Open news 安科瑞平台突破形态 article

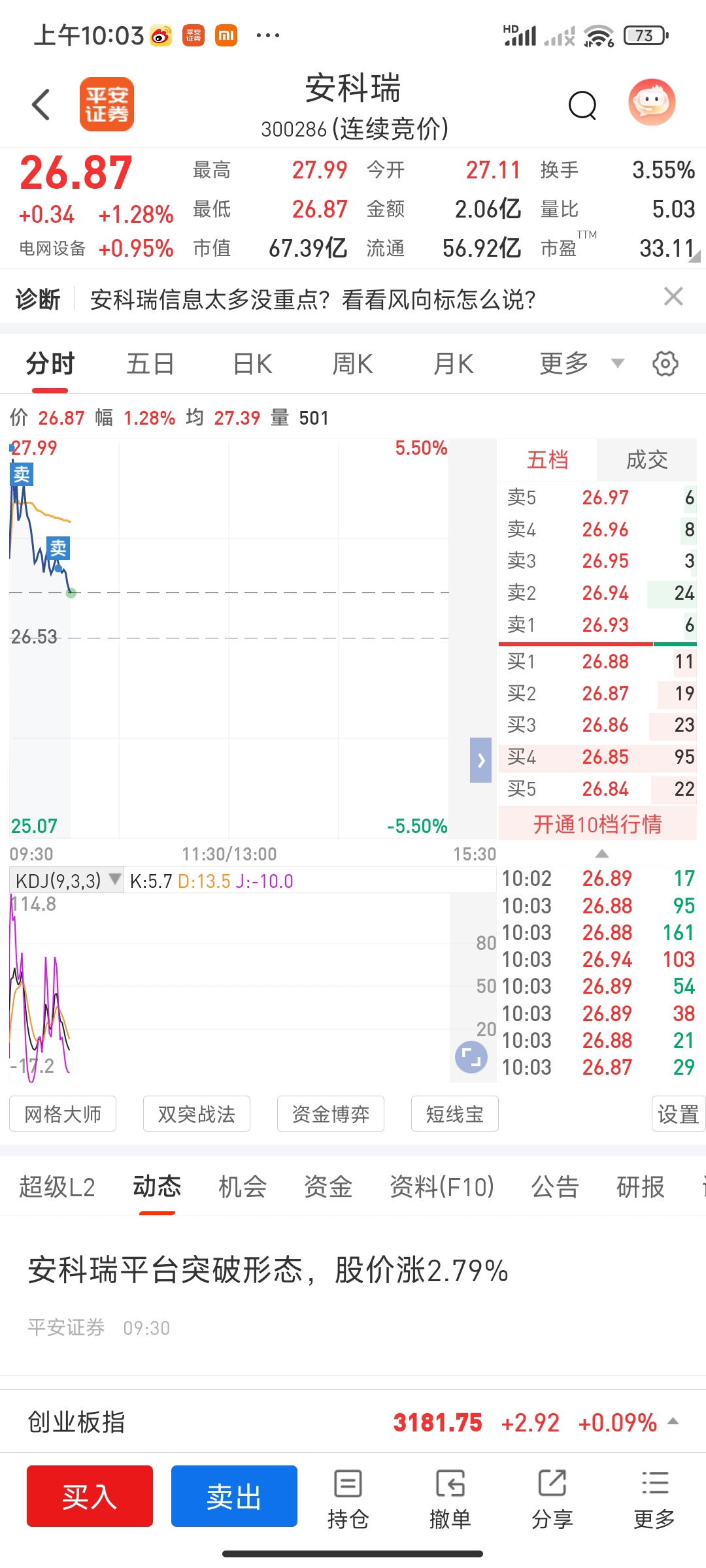pyautogui.click(x=268, y=1271)
